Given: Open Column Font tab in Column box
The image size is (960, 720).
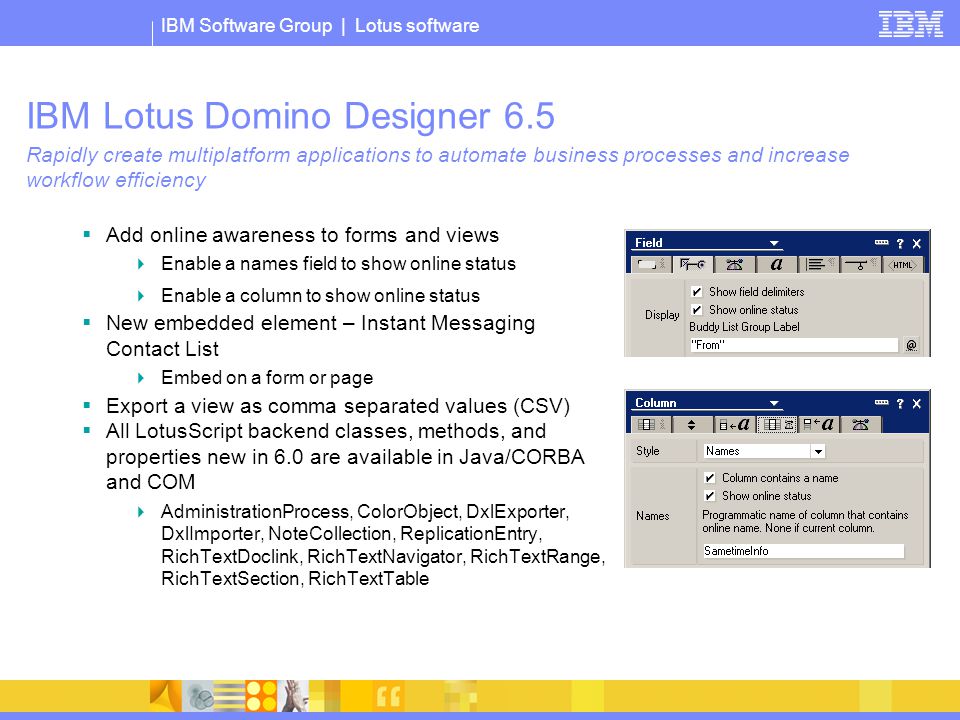Looking at the screenshot, I should coord(734,424).
